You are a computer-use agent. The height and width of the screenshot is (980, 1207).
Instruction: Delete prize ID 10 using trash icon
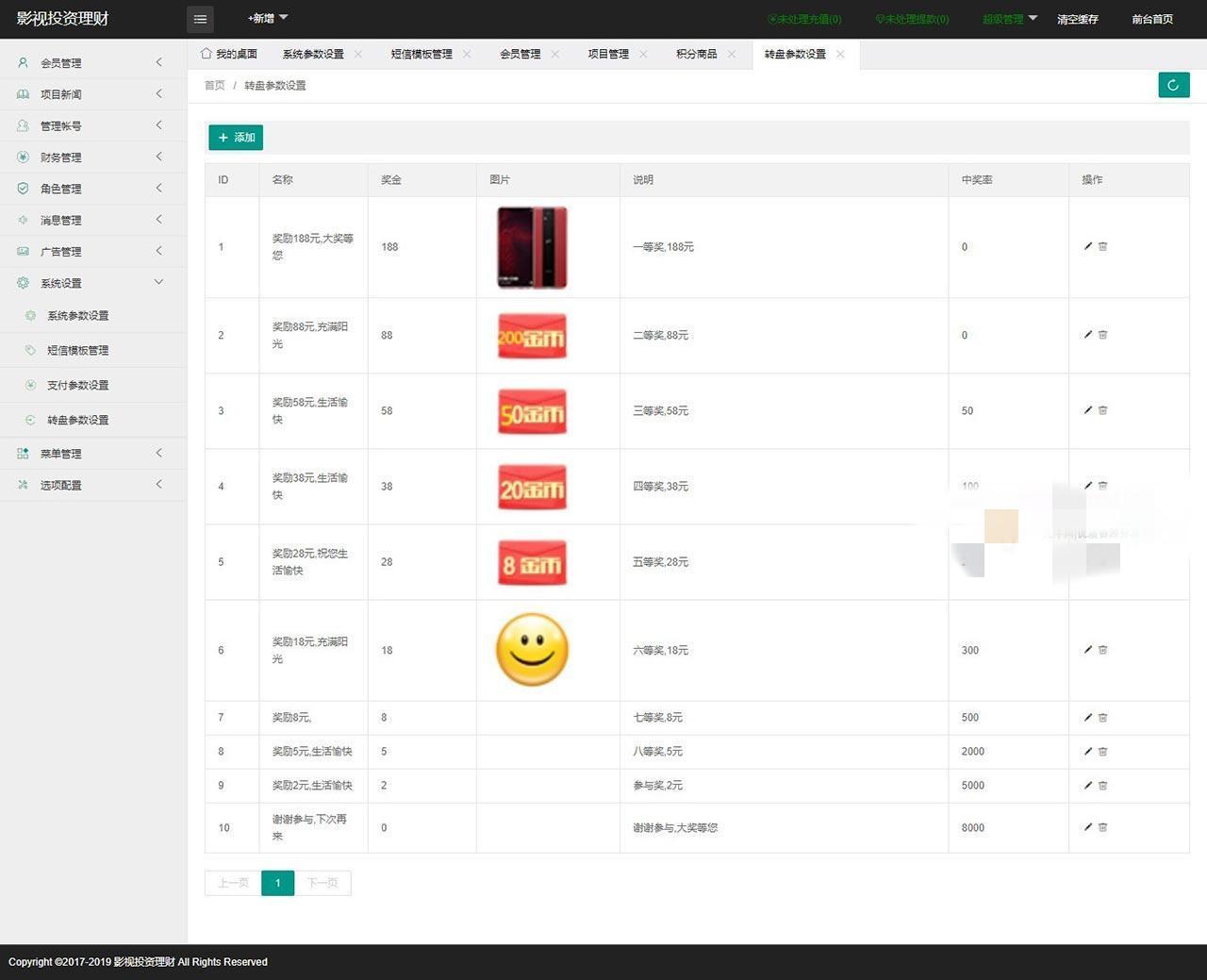pyautogui.click(x=1102, y=827)
